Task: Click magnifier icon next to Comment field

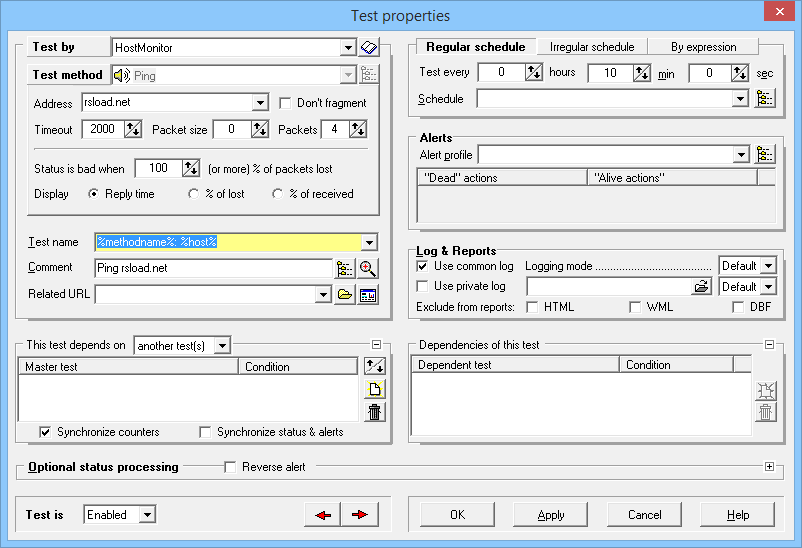Action: pos(368,268)
